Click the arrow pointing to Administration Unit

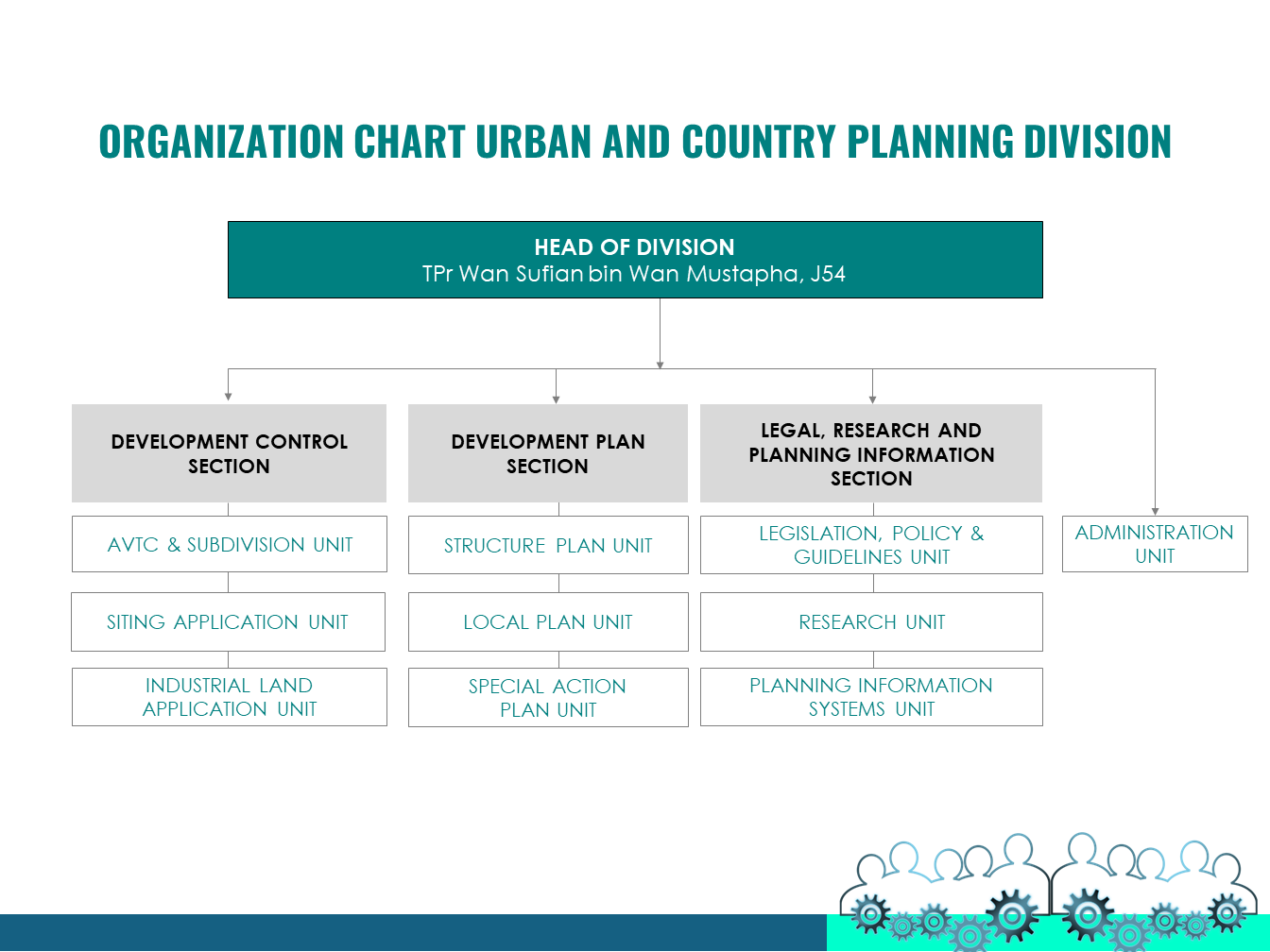[1155, 509]
